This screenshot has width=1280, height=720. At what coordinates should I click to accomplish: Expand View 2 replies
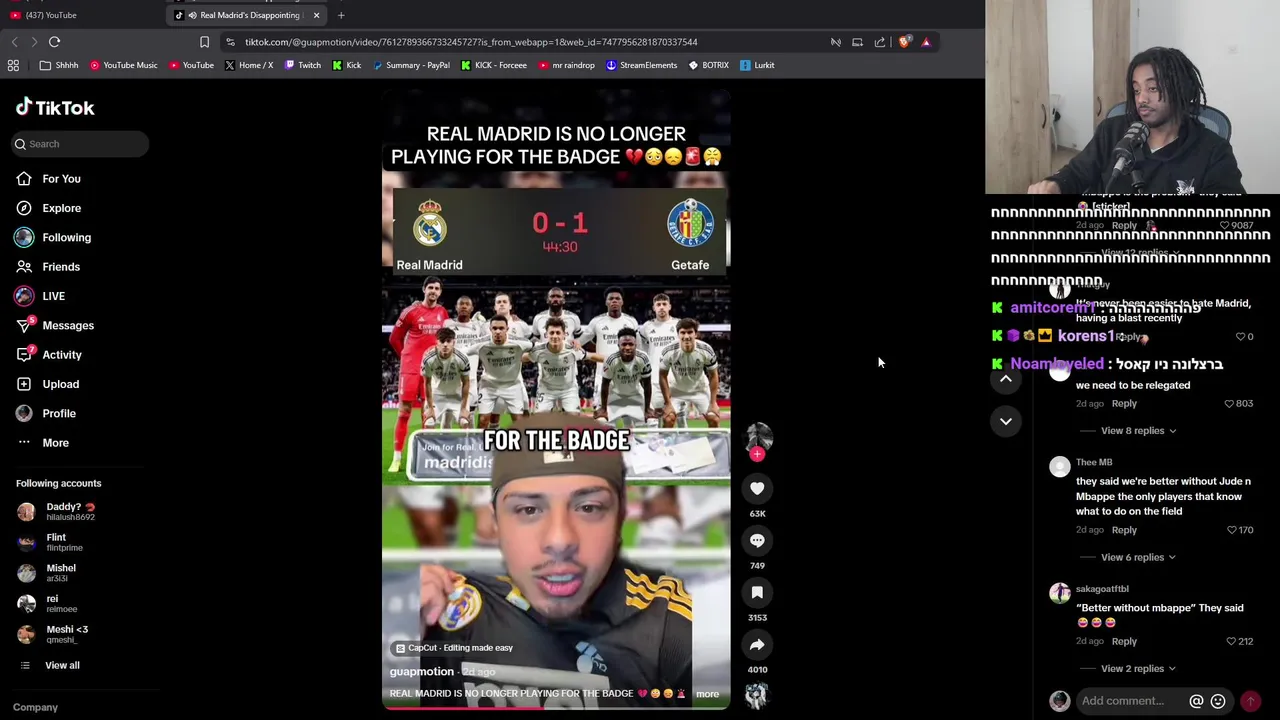[1138, 669]
